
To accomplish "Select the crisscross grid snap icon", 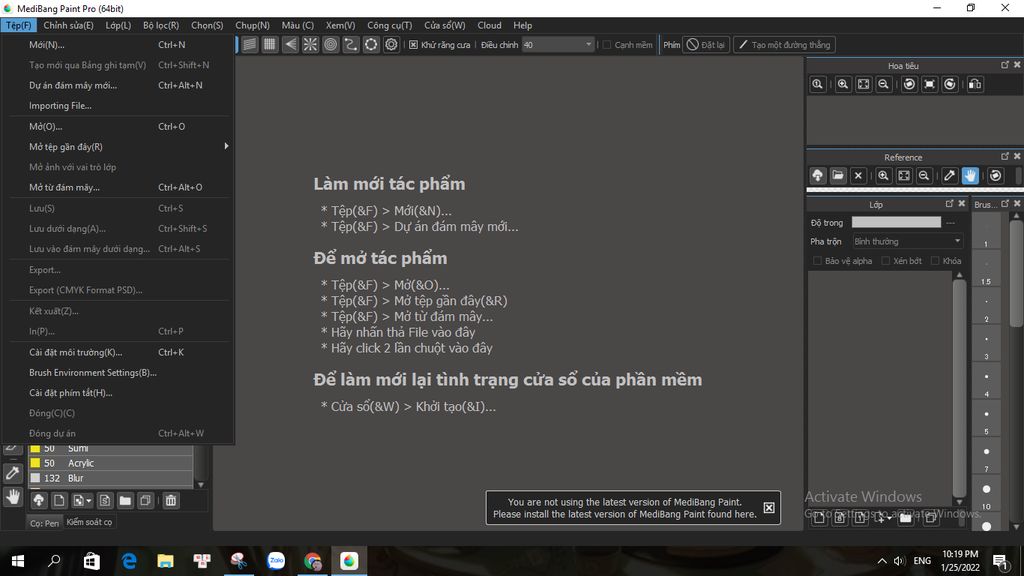I will coord(270,44).
